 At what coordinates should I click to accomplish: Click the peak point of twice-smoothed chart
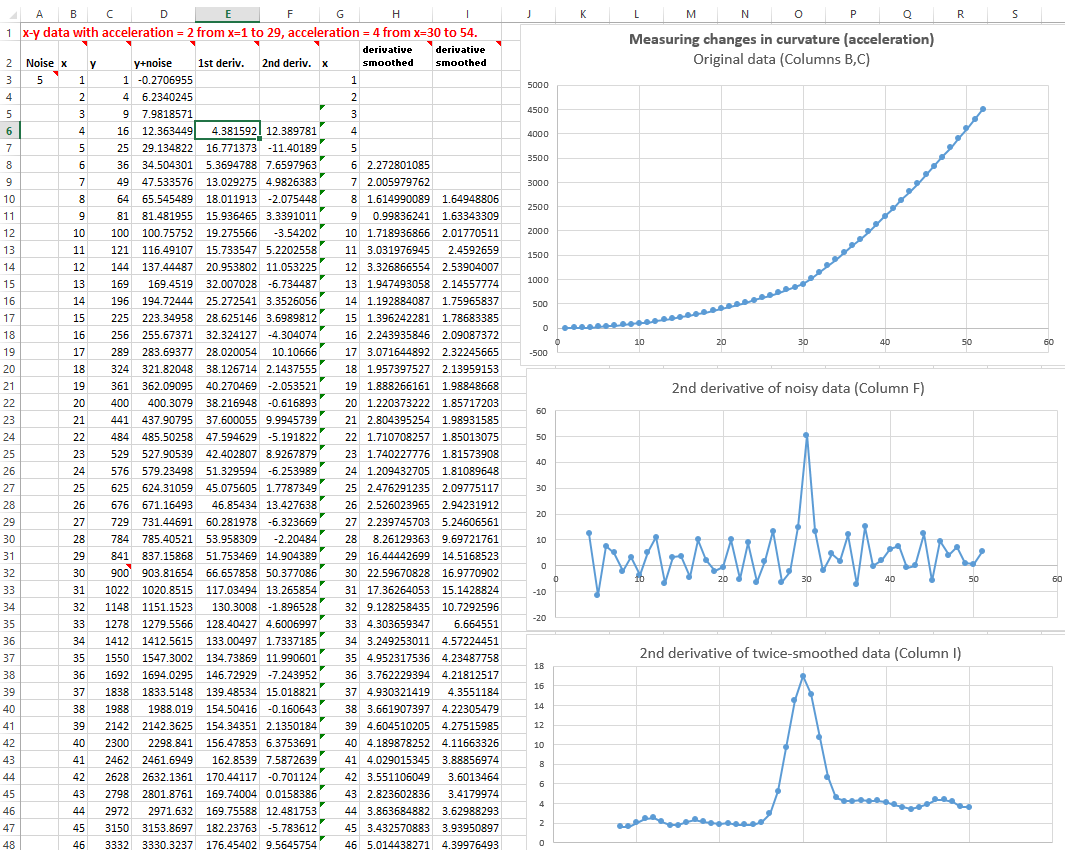click(803, 676)
